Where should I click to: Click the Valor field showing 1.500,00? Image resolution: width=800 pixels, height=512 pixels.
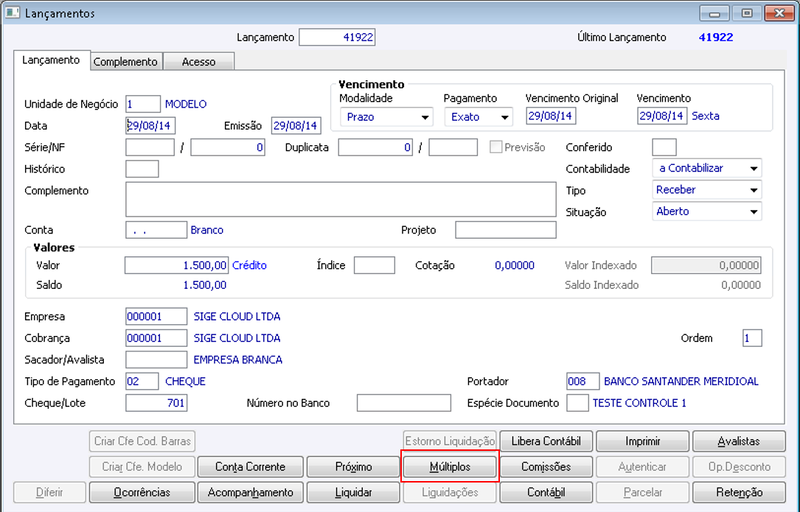click(177, 265)
